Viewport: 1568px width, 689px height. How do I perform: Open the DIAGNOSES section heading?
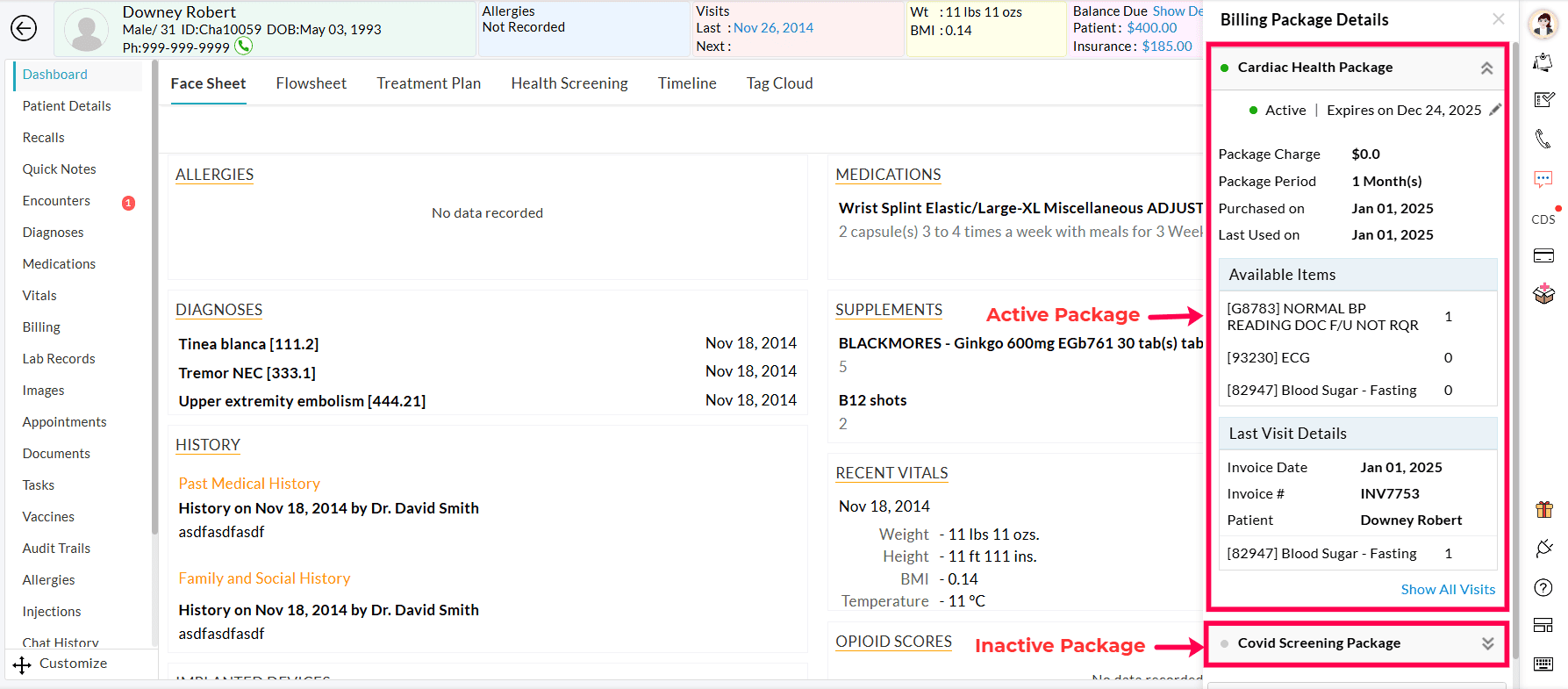click(x=218, y=310)
